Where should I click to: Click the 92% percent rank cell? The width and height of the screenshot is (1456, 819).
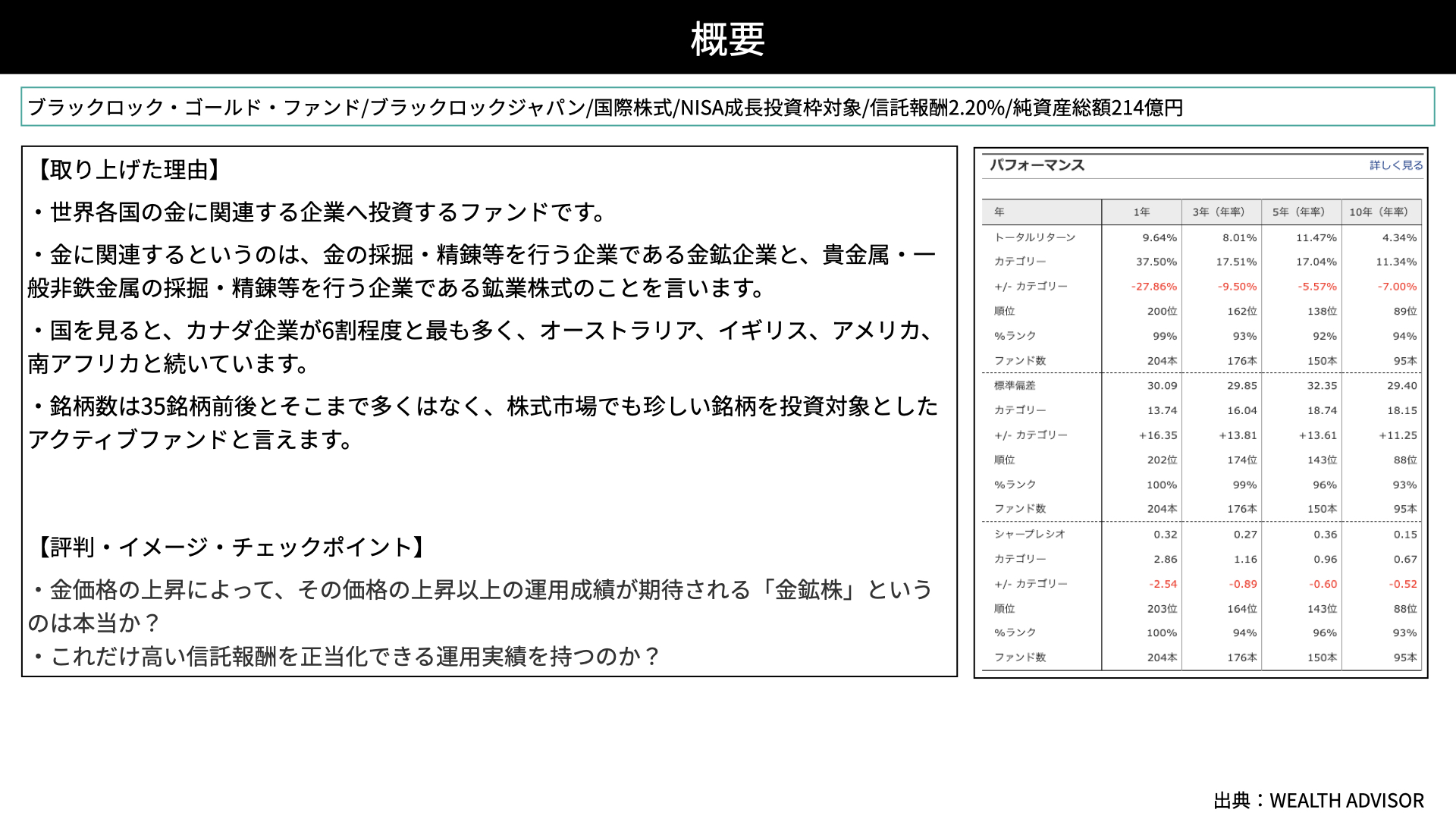pos(1325,336)
